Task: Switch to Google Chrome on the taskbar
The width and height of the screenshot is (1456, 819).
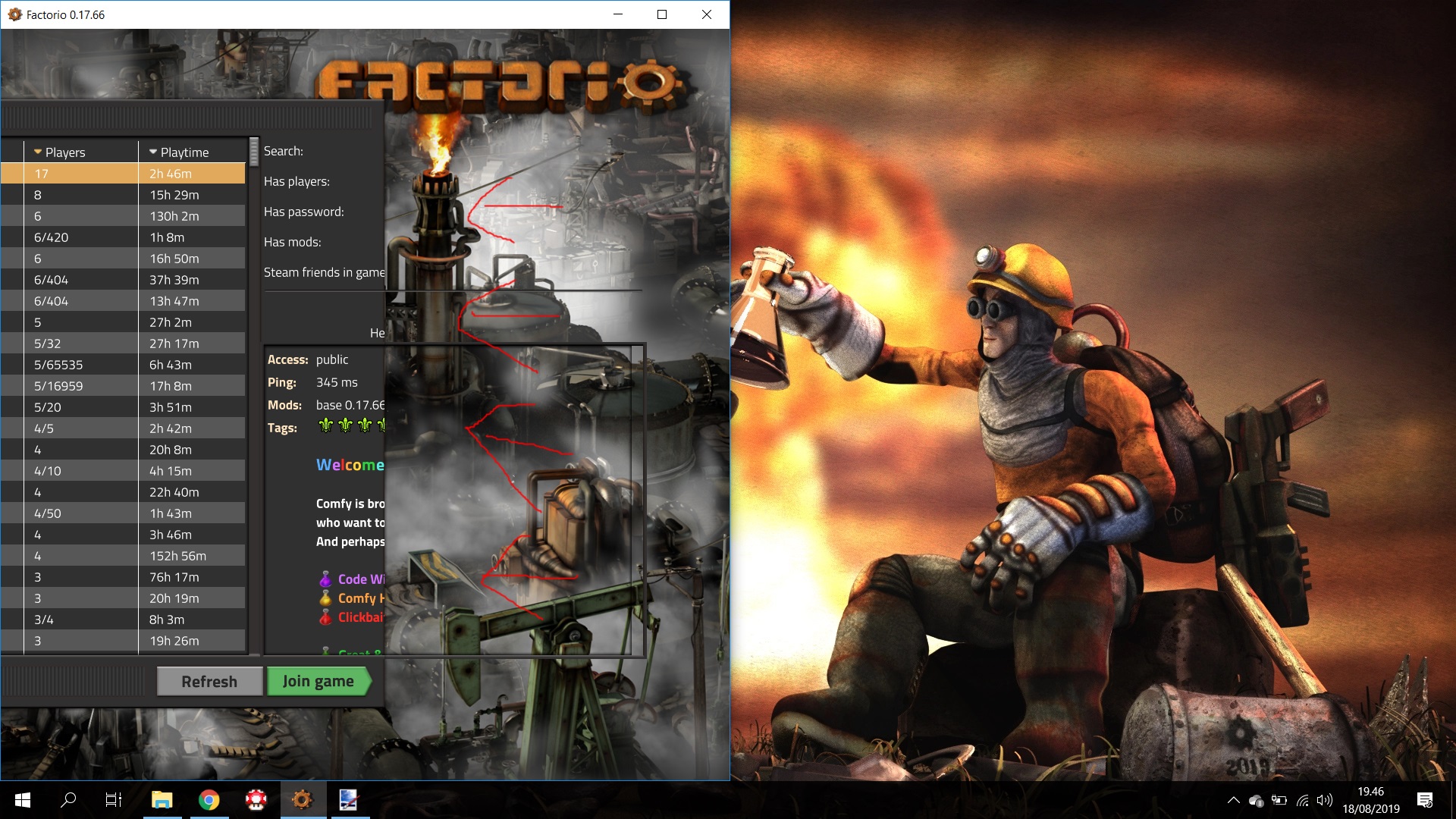Action: 209,799
